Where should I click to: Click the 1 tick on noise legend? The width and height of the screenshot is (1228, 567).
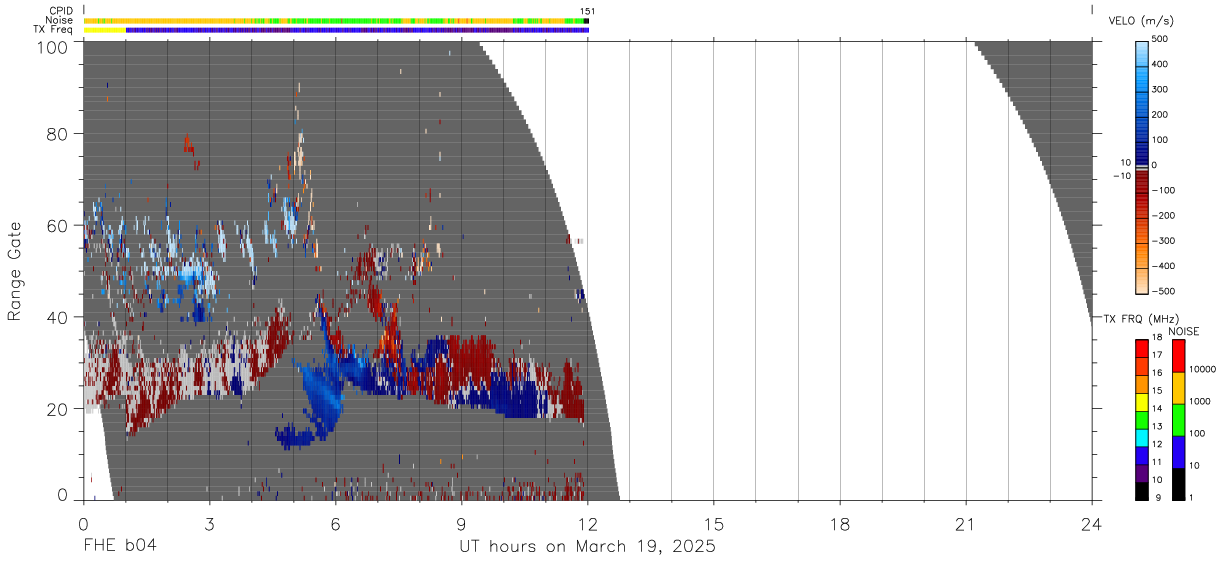[1191, 498]
